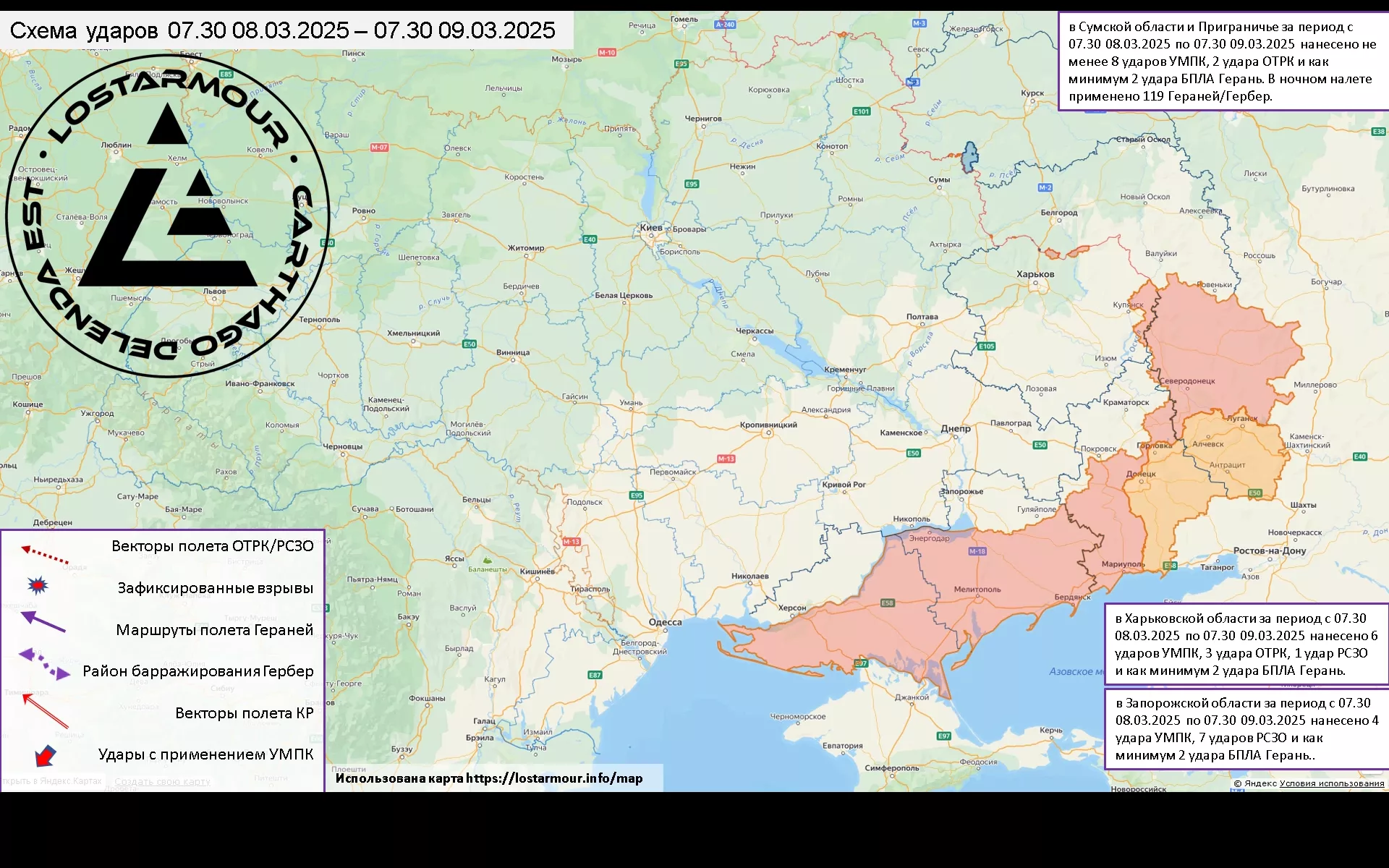The image size is (1389, 868).
Task: Click the dashed purple Gerber loitering arrow in legend
Action: tap(44, 664)
